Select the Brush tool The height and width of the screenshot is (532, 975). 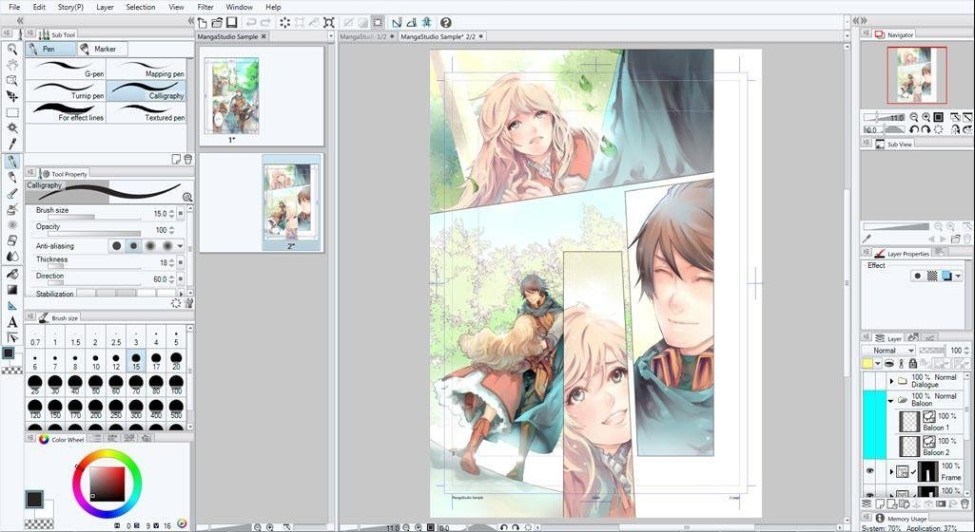pos(12,194)
